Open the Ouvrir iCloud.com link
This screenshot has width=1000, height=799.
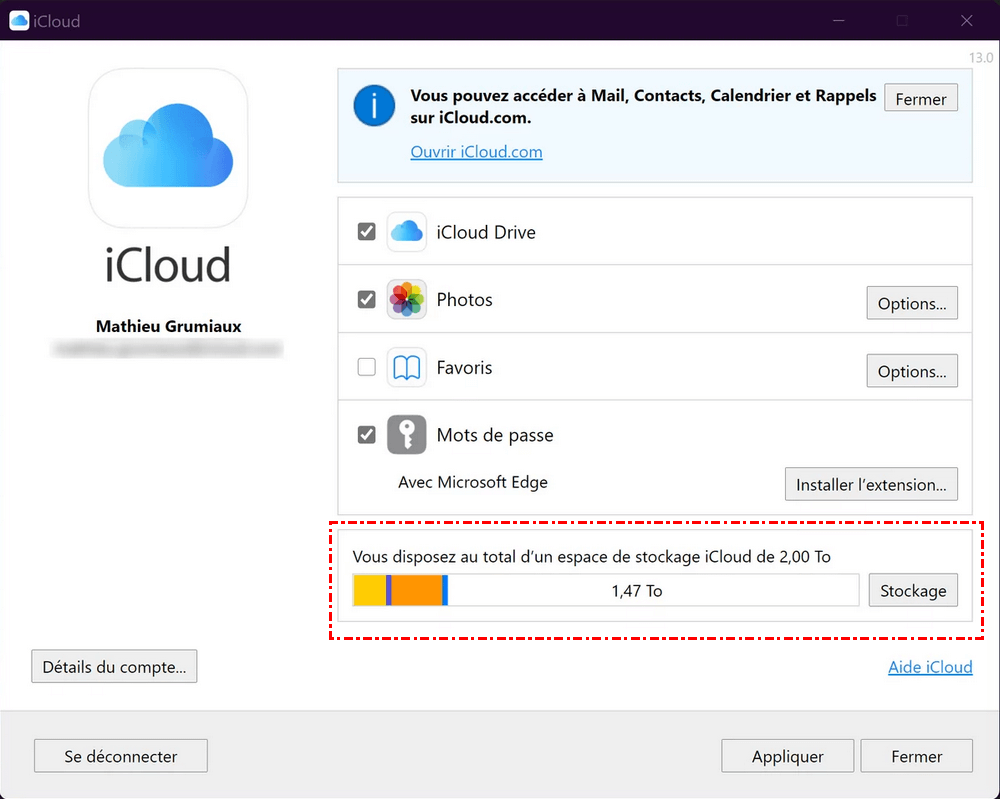[x=476, y=152]
